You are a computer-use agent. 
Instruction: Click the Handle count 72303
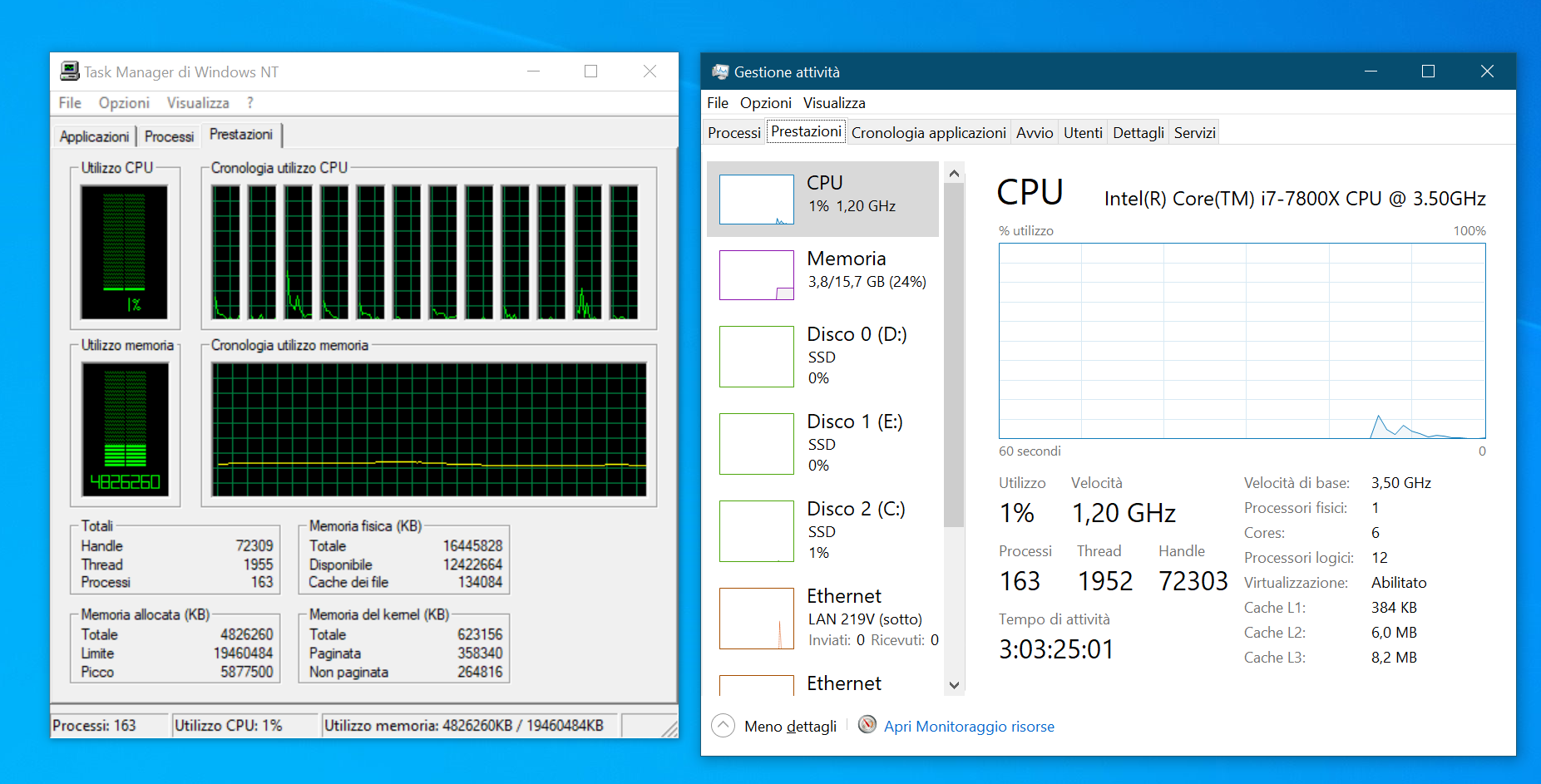[1193, 581]
